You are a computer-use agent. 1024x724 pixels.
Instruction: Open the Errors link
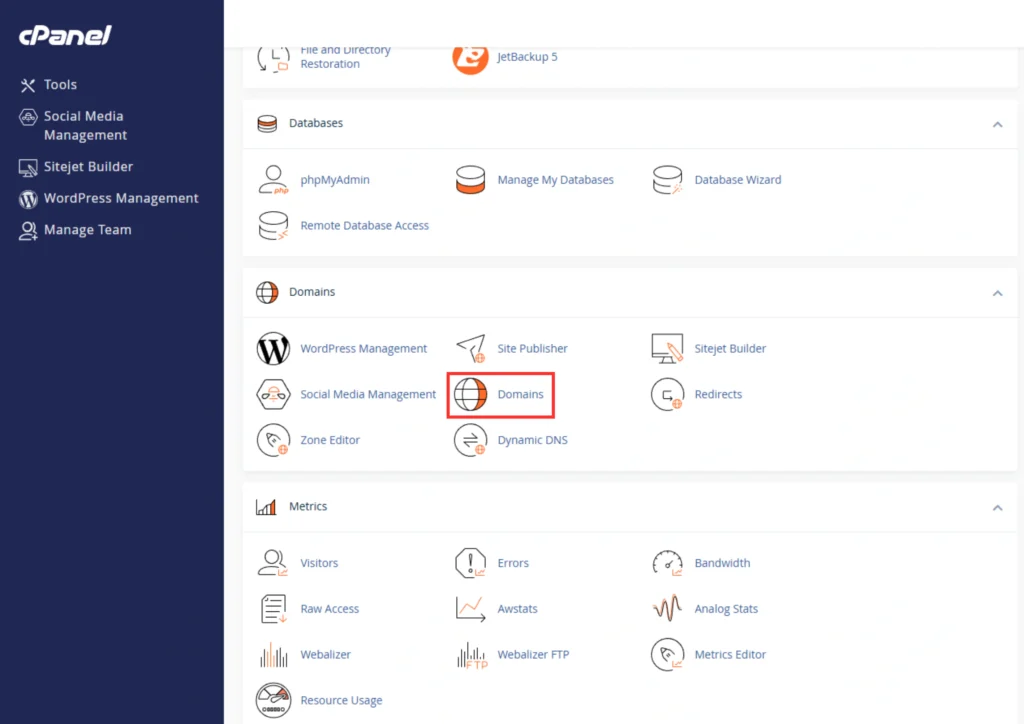pyautogui.click(x=513, y=563)
